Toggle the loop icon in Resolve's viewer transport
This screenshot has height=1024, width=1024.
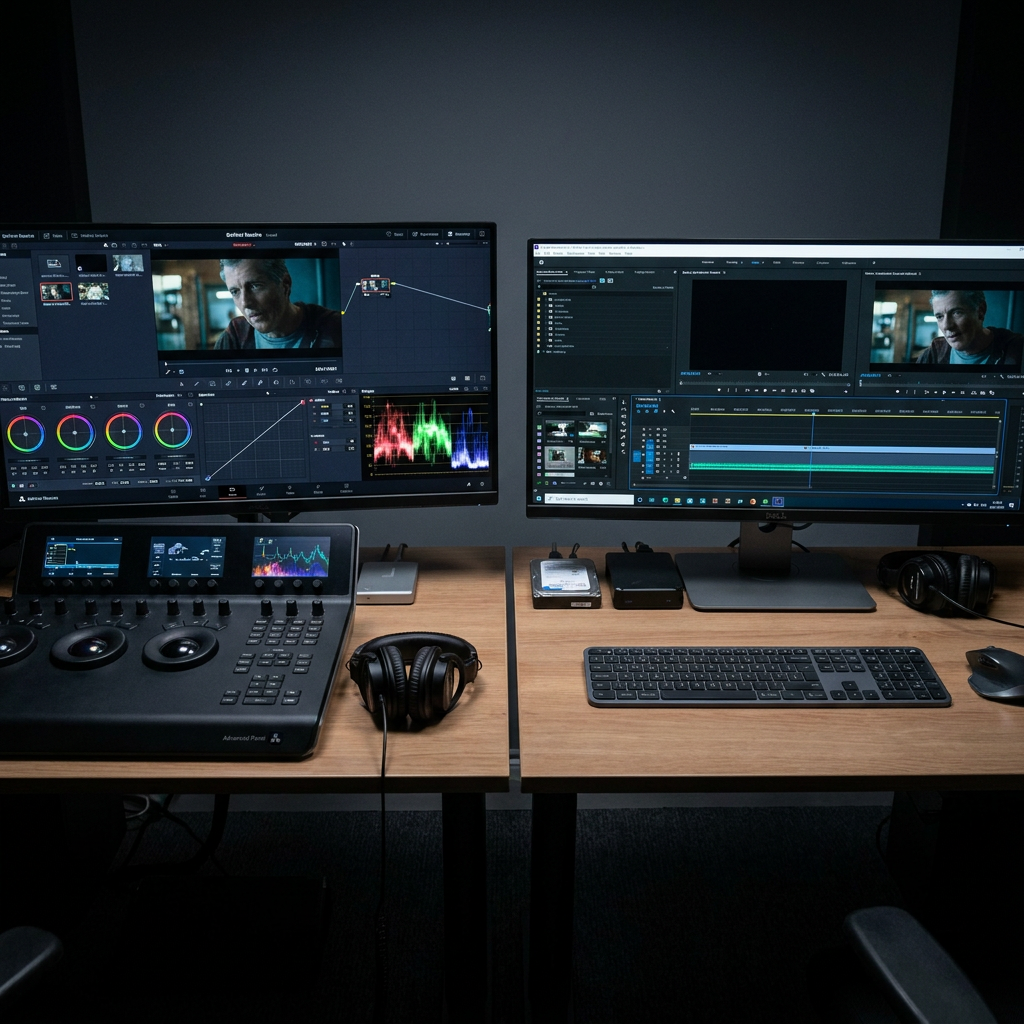click(x=275, y=370)
